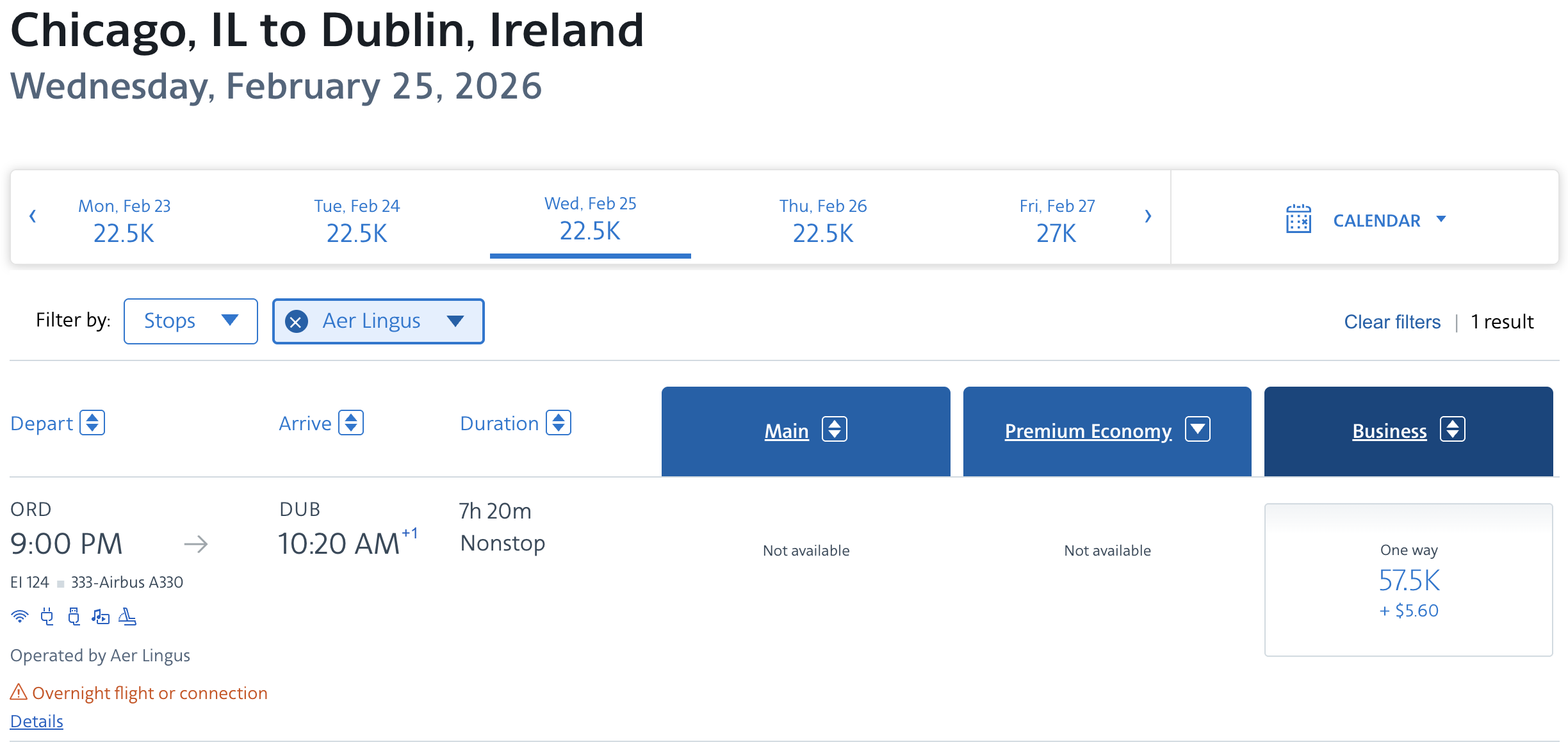Toggle Duration sort order
1568x749 pixels.
point(559,423)
